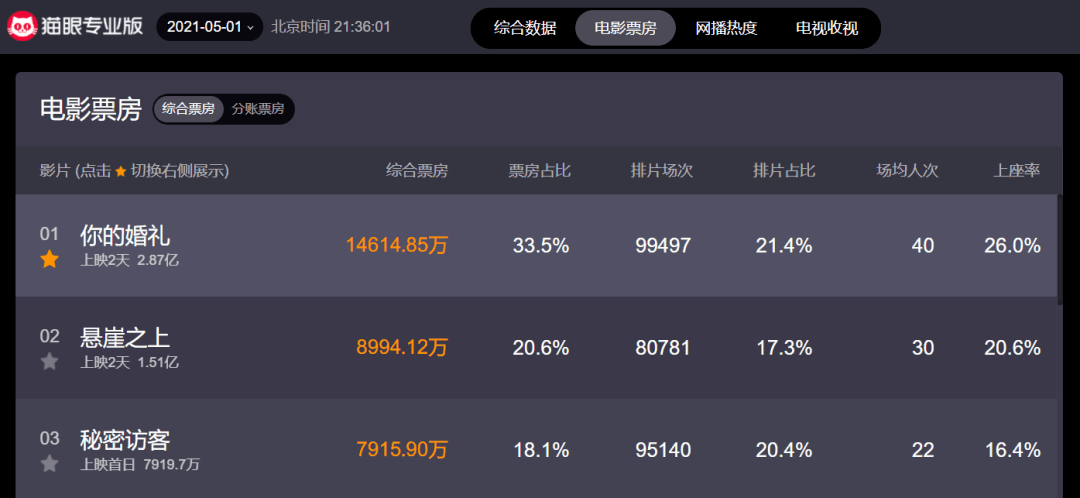Click the rank number 01

click(50, 234)
